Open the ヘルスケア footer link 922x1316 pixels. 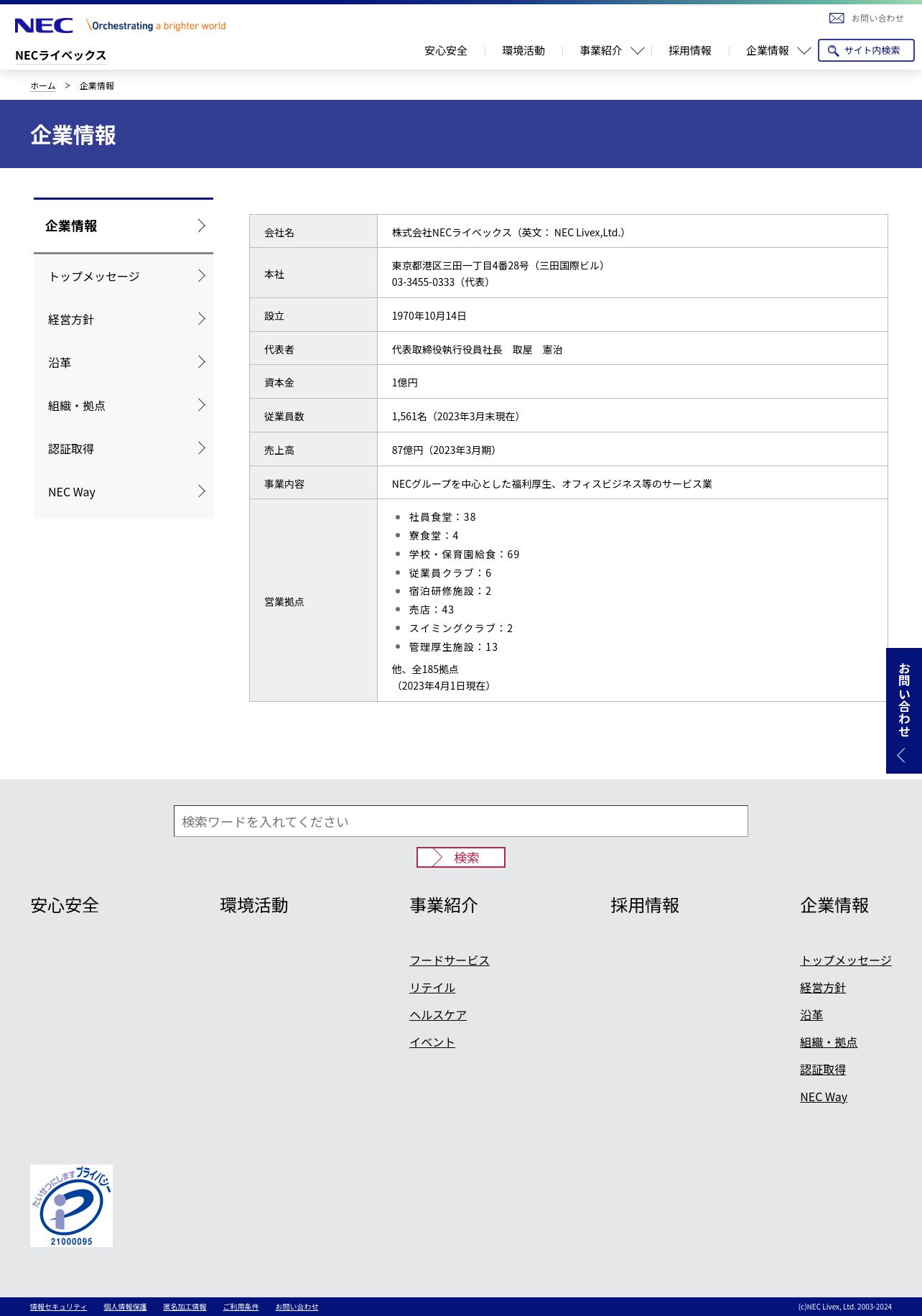click(438, 1015)
